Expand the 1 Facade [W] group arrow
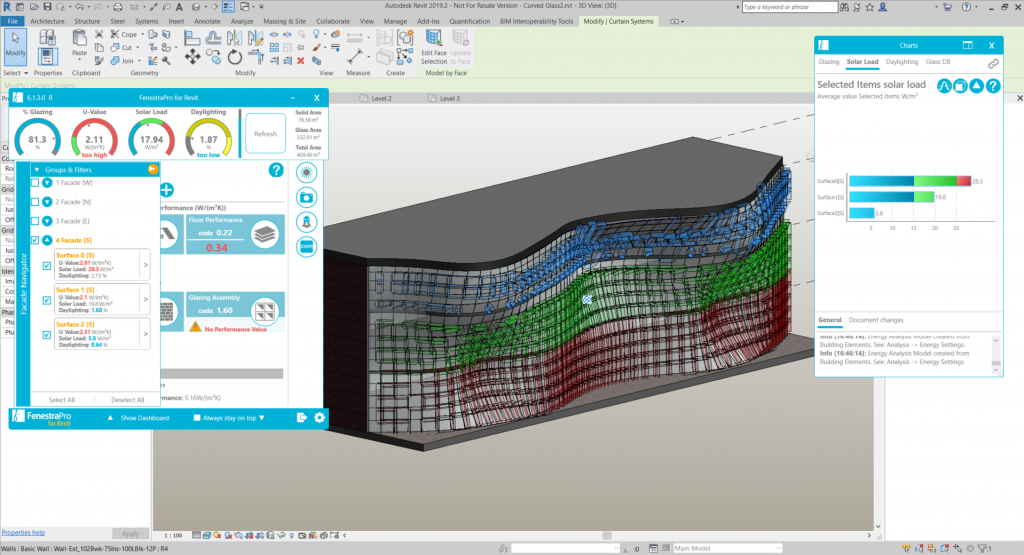 pyautogui.click(x=47, y=183)
